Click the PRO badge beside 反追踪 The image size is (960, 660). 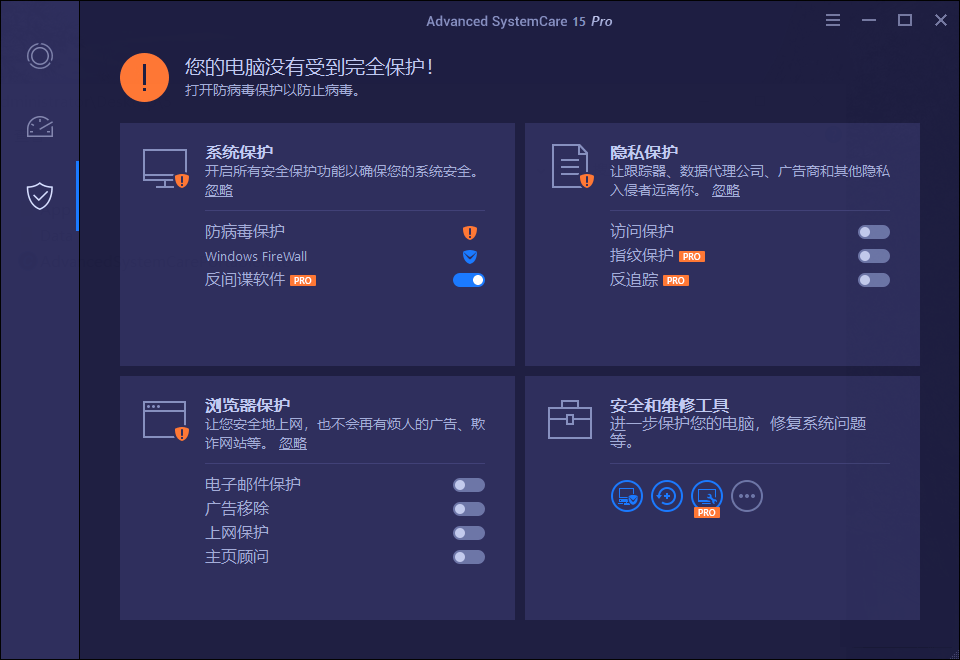(676, 280)
